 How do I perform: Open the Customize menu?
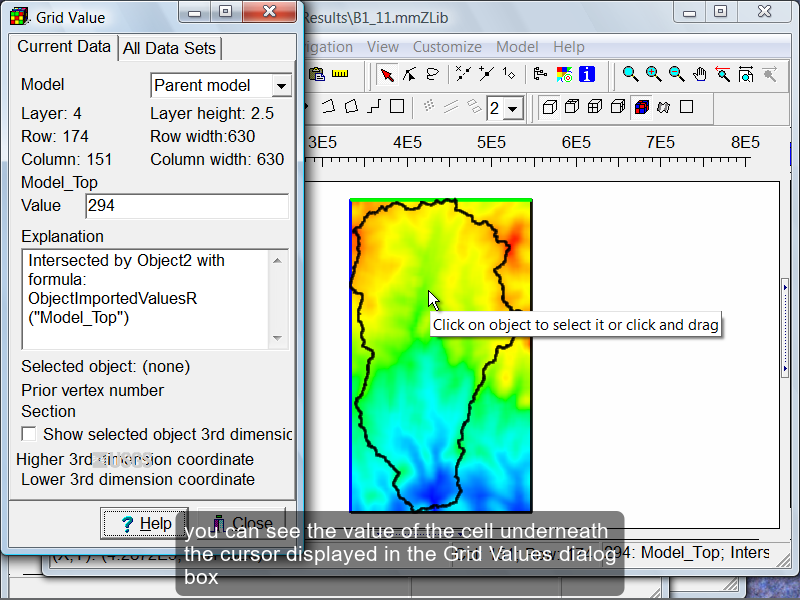[447, 47]
